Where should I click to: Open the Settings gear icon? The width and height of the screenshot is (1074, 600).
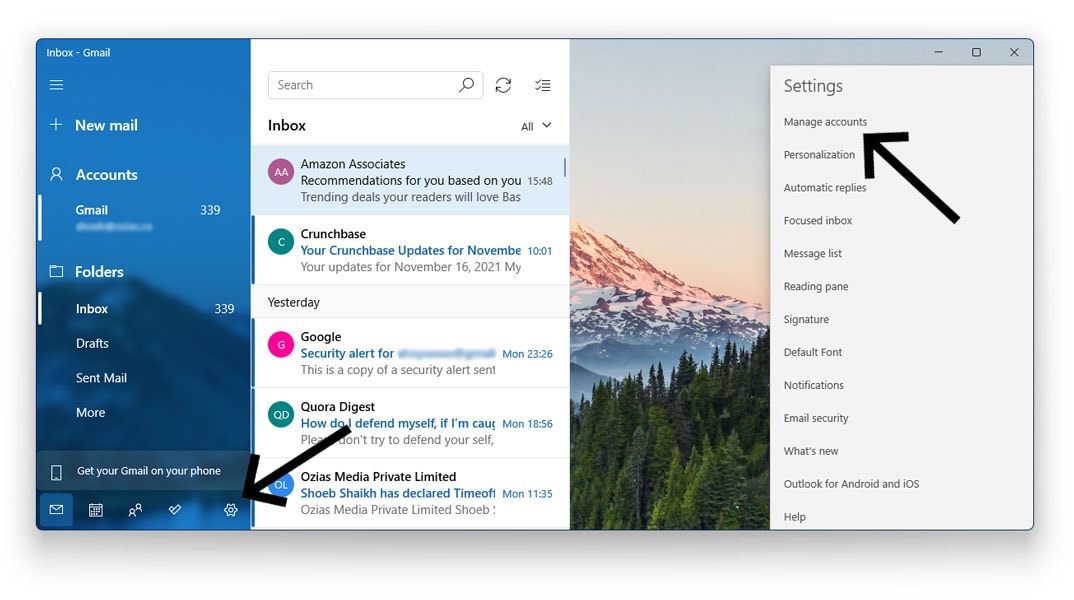231,510
